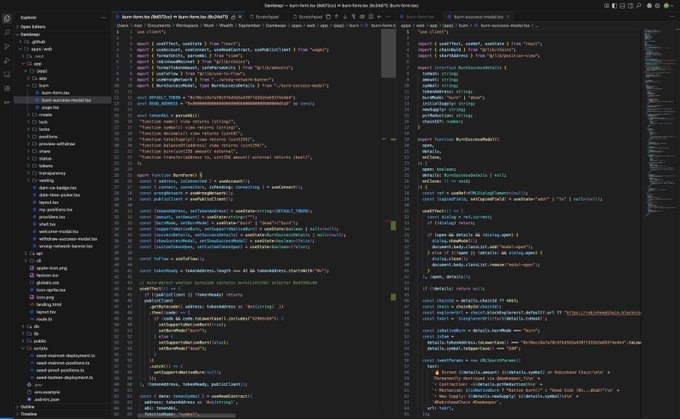Close the burn-success-modal.tsx tab

coord(508,17)
